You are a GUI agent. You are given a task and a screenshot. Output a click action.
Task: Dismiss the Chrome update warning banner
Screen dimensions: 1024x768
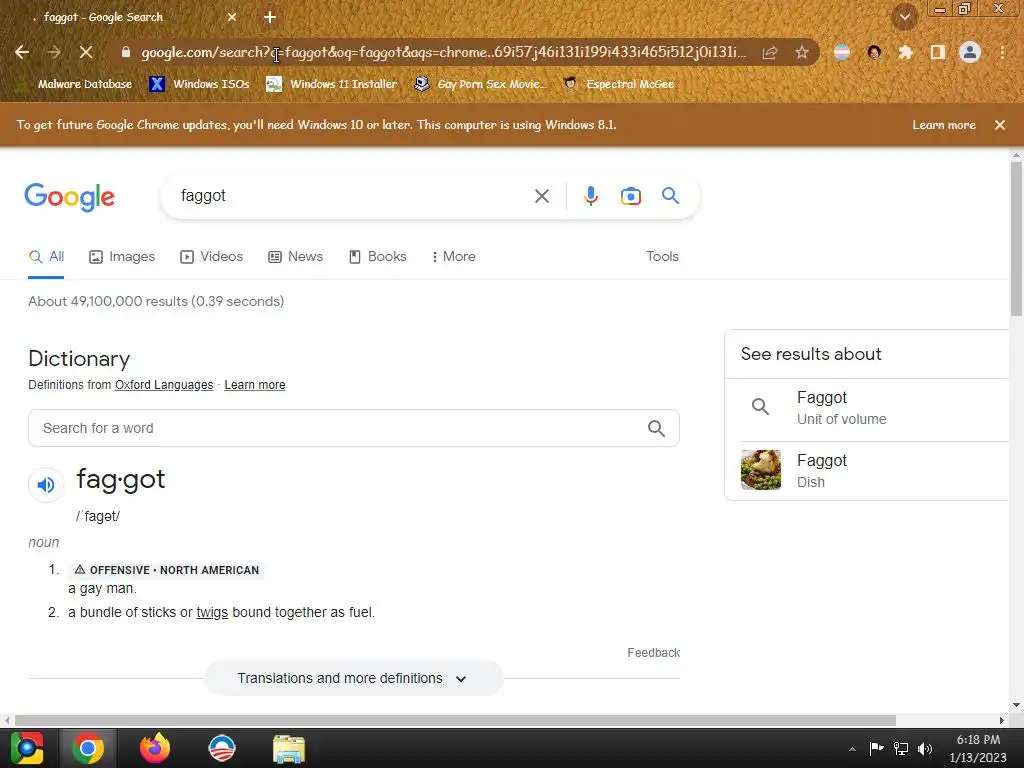pos(1000,125)
